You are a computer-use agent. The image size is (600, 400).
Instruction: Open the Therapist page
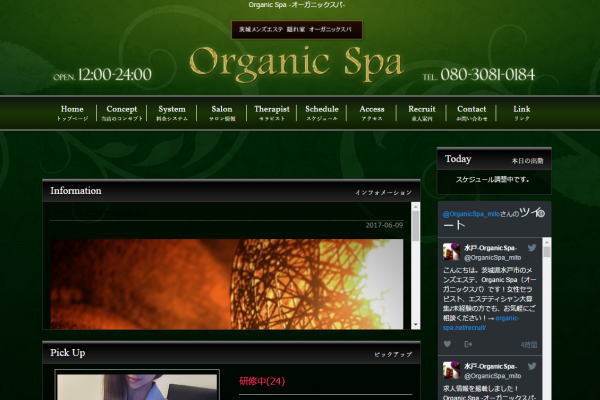coord(272,113)
